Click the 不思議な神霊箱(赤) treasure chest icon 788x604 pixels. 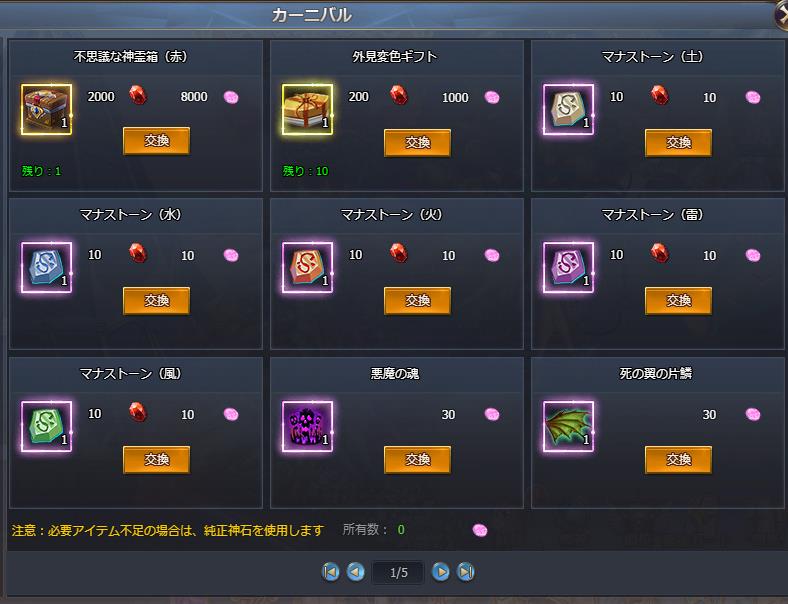(46, 110)
